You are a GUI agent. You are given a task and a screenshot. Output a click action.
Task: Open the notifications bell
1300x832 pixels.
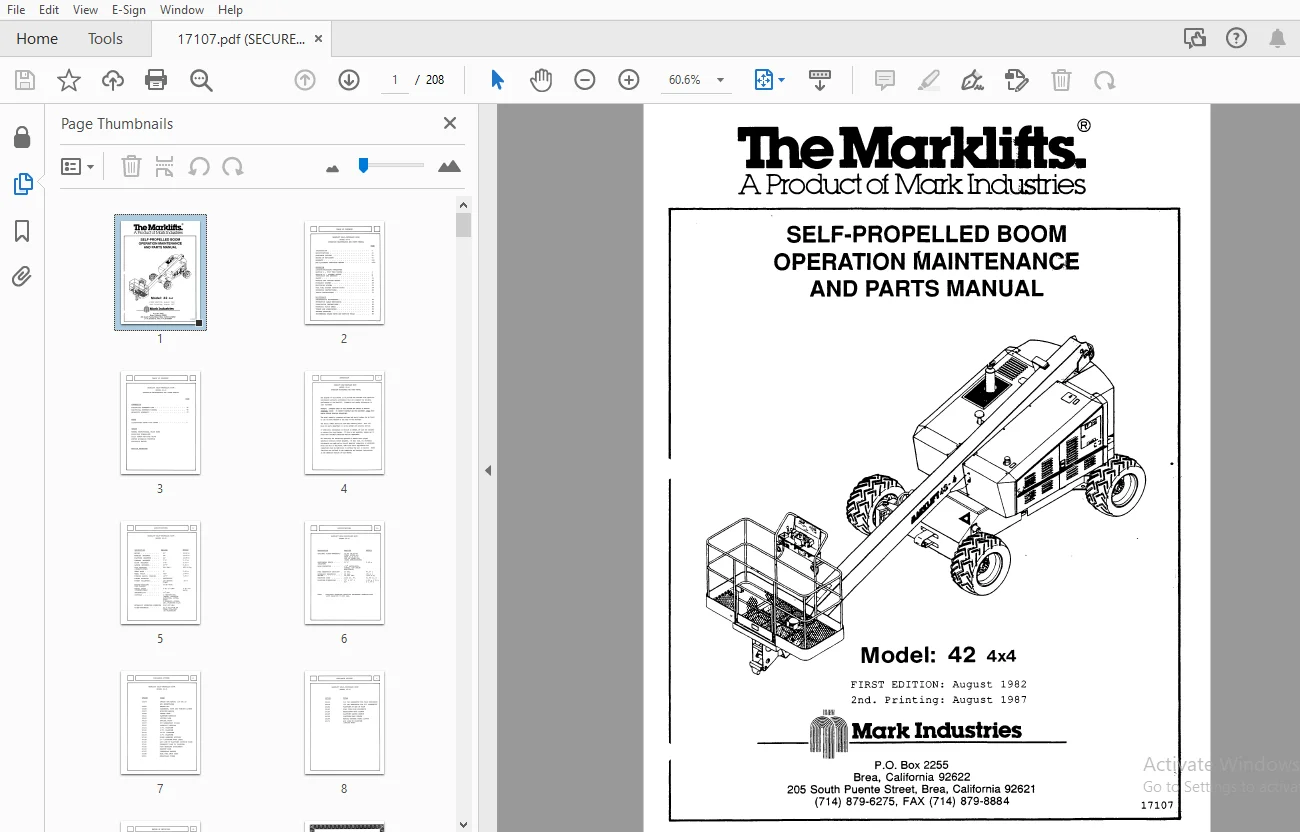1278,38
